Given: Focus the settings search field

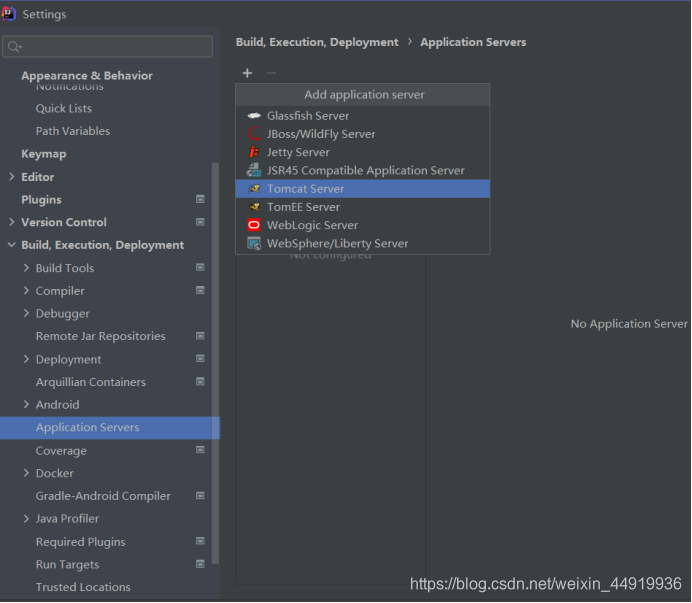Looking at the screenshot, I should pos(108,46).
